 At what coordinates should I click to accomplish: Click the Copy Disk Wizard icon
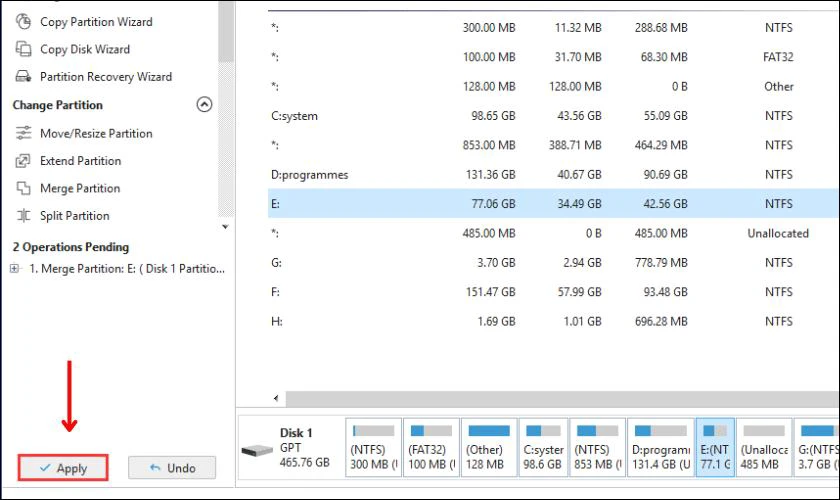tap(23, 49)
